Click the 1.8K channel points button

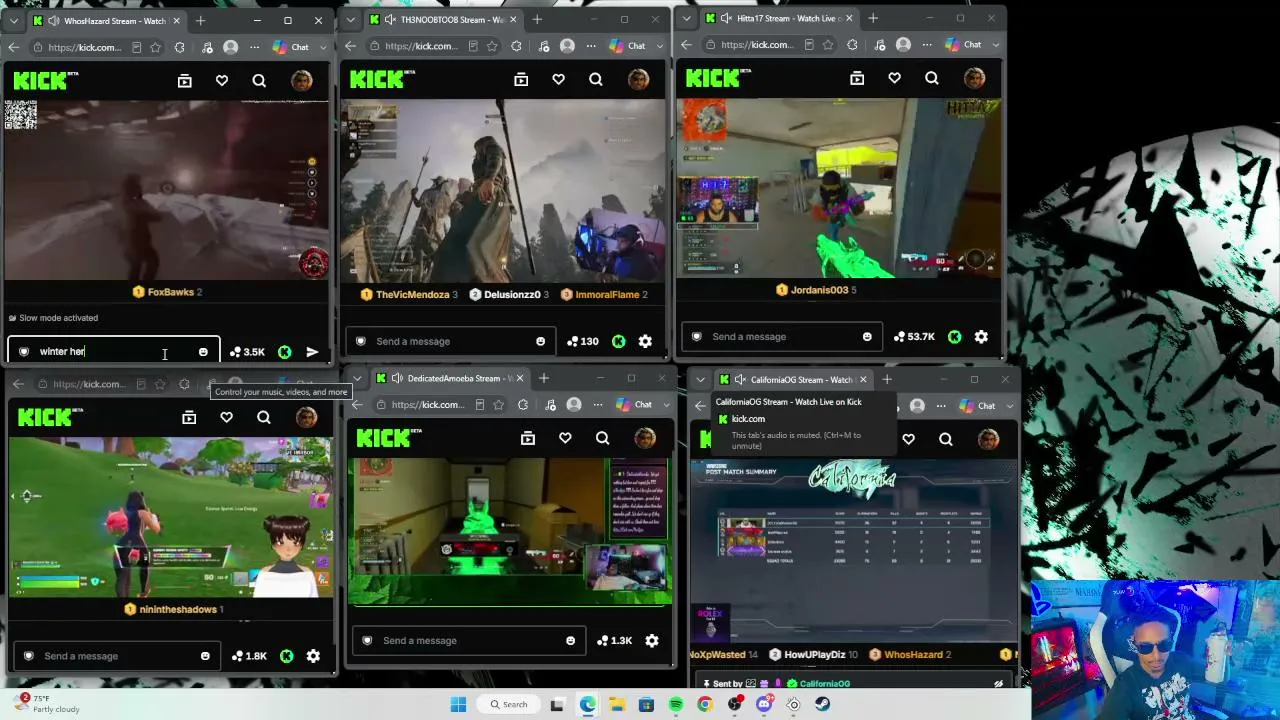(249, 656)
